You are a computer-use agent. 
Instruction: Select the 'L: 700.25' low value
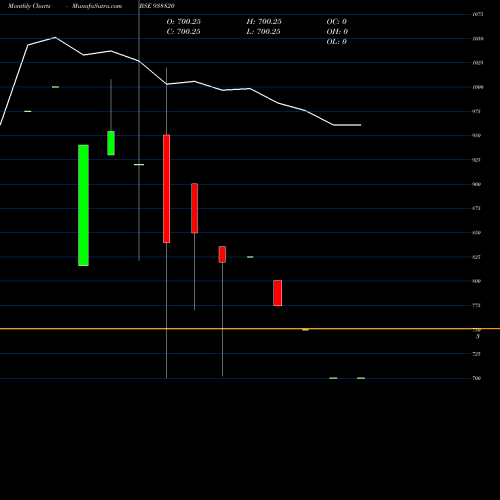[x=264, y=32]
